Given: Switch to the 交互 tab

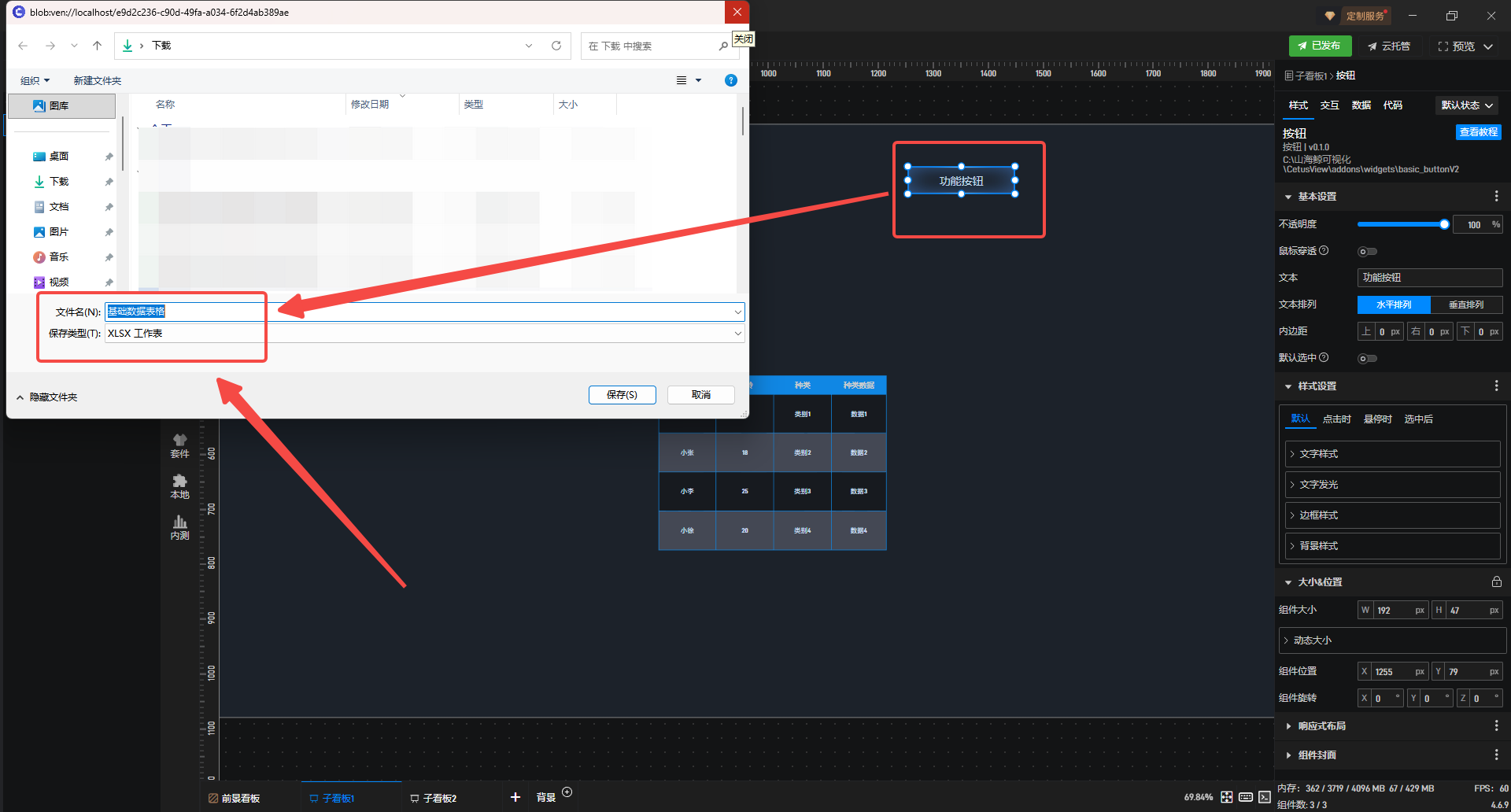Looking at the screenshot, I should [1329, 105].
